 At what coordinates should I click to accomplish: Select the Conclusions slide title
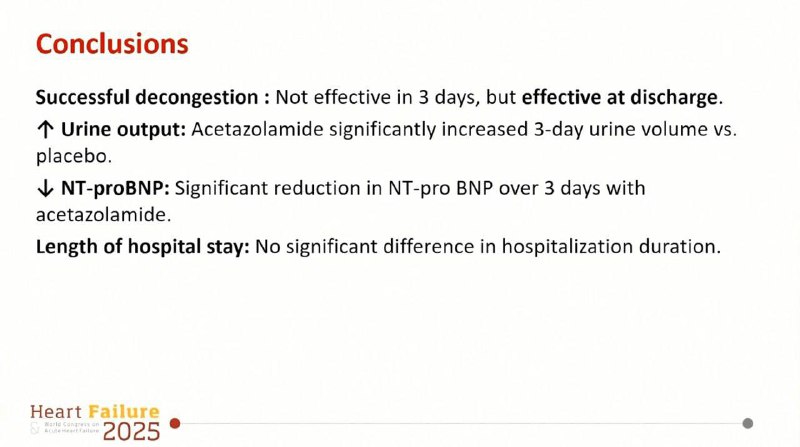tap(112, 44)
